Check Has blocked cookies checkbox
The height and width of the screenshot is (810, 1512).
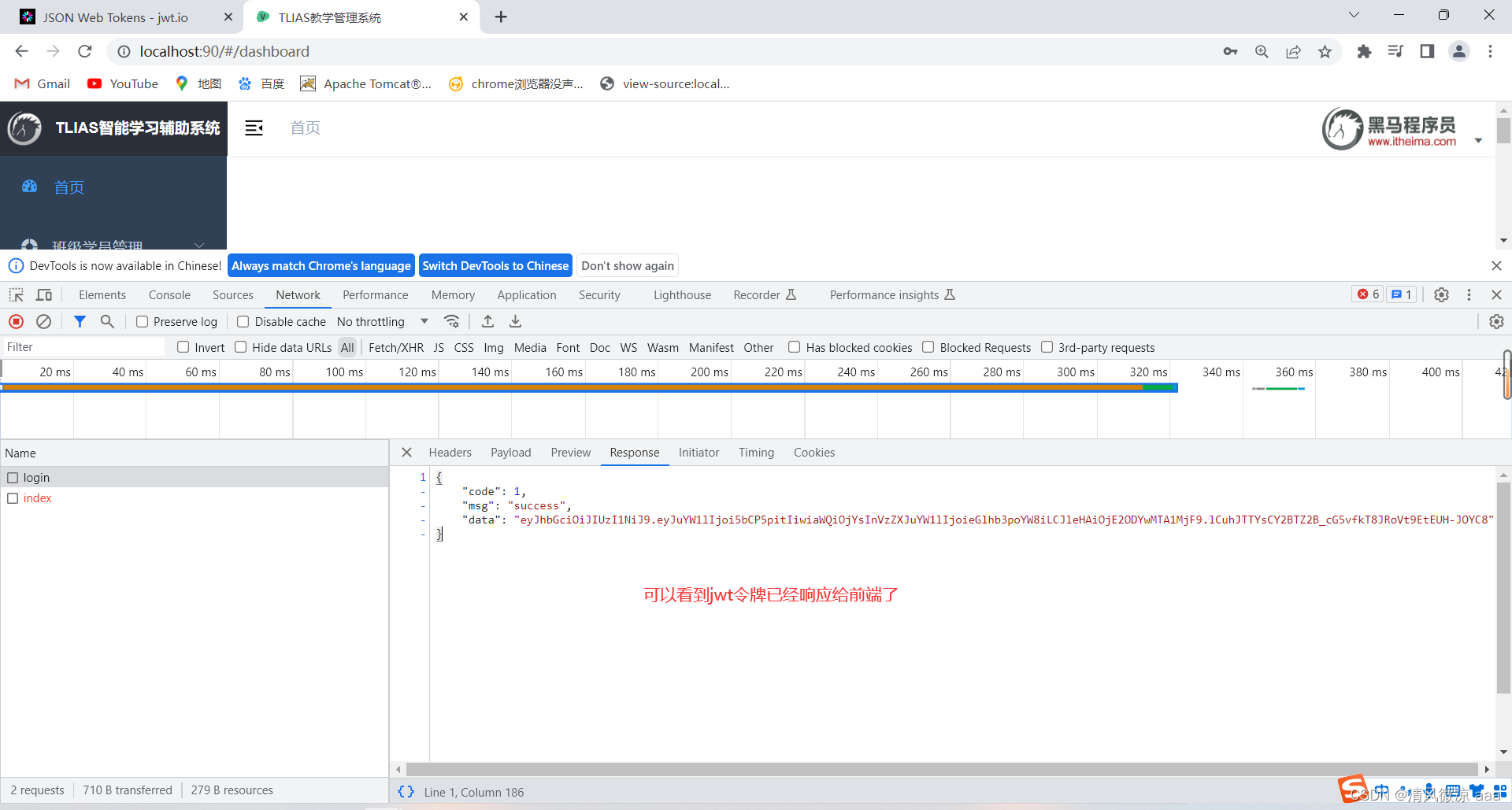795,347
